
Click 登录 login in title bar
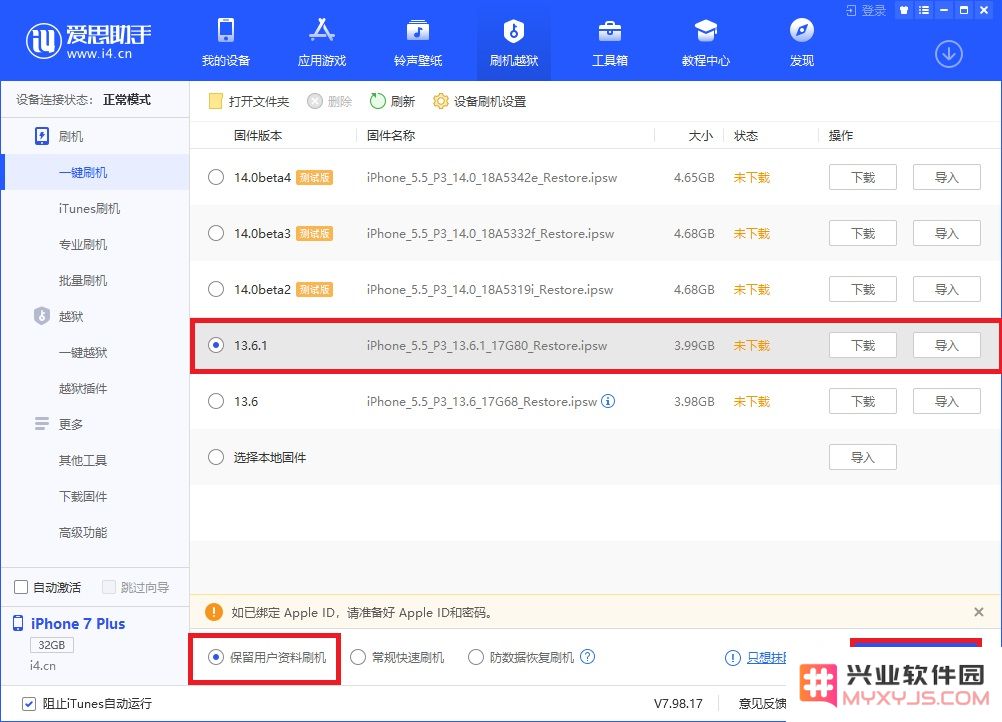pos(867,10)
